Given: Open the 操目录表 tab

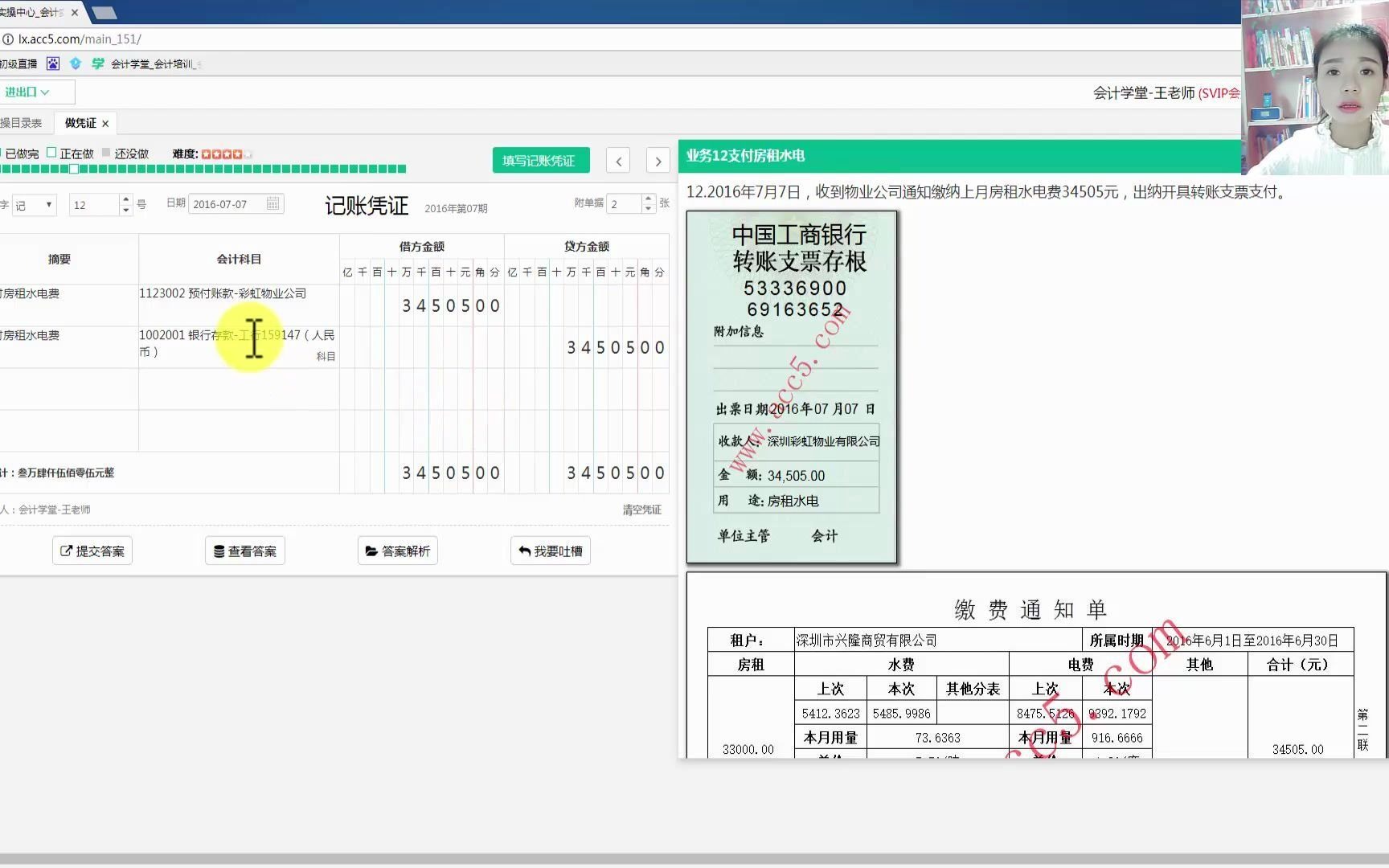Looking at the screenshot, I should tap(21, 123).
